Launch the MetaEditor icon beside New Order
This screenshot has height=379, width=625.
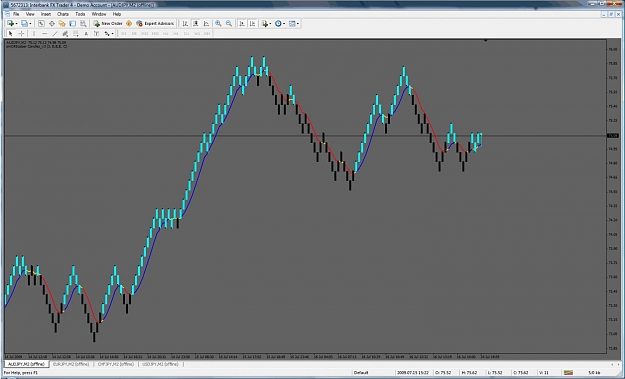(129, 24)
